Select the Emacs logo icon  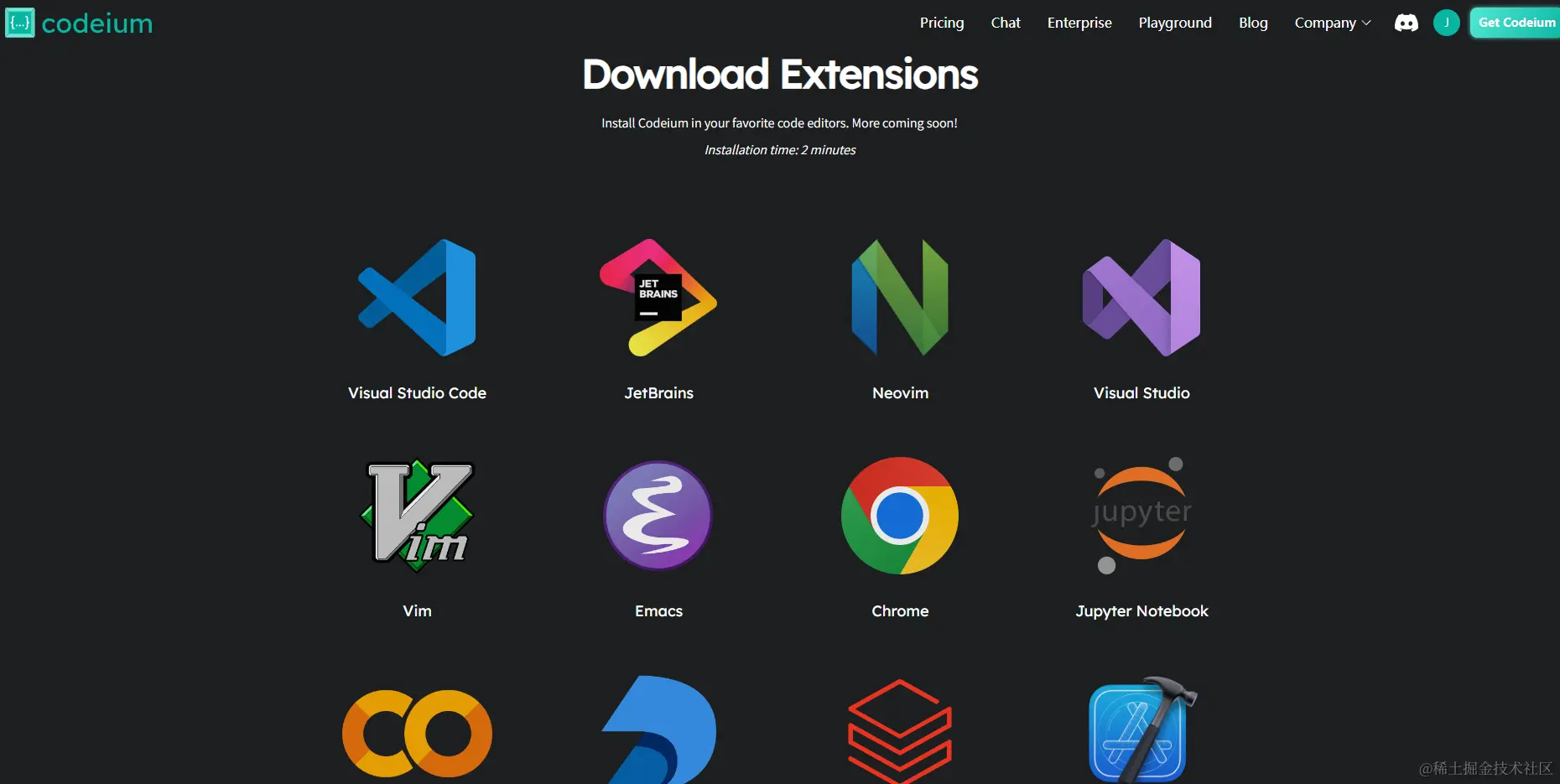tap(658, 516)
